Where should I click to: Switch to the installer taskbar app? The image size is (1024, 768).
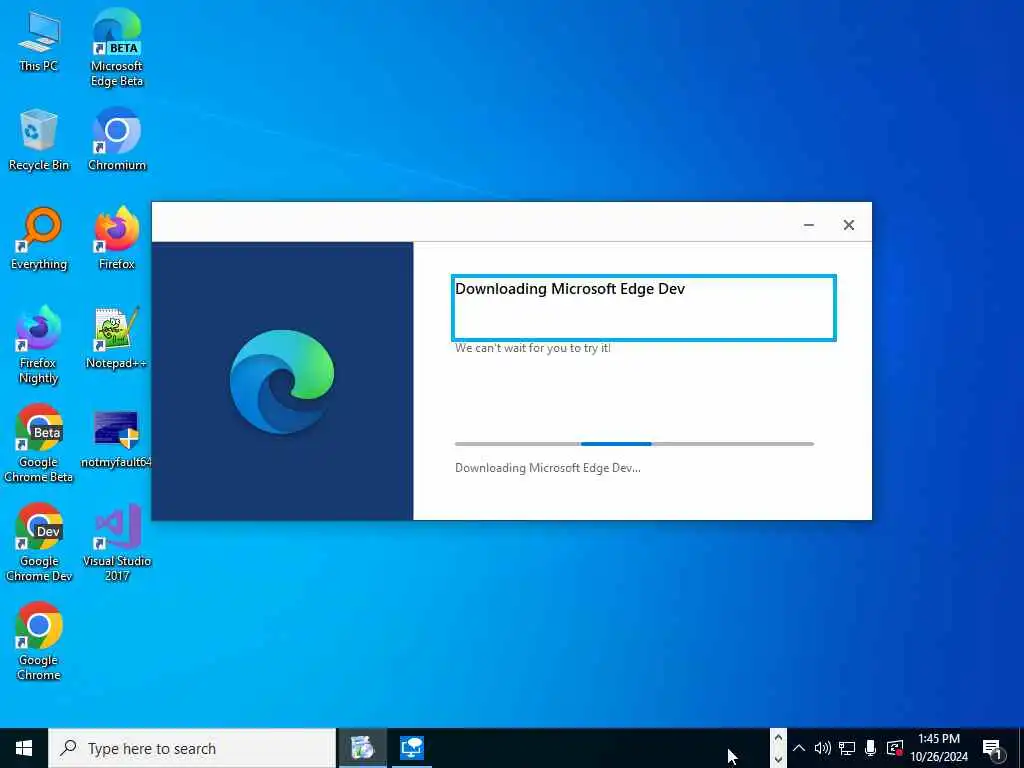click(362, 748)
